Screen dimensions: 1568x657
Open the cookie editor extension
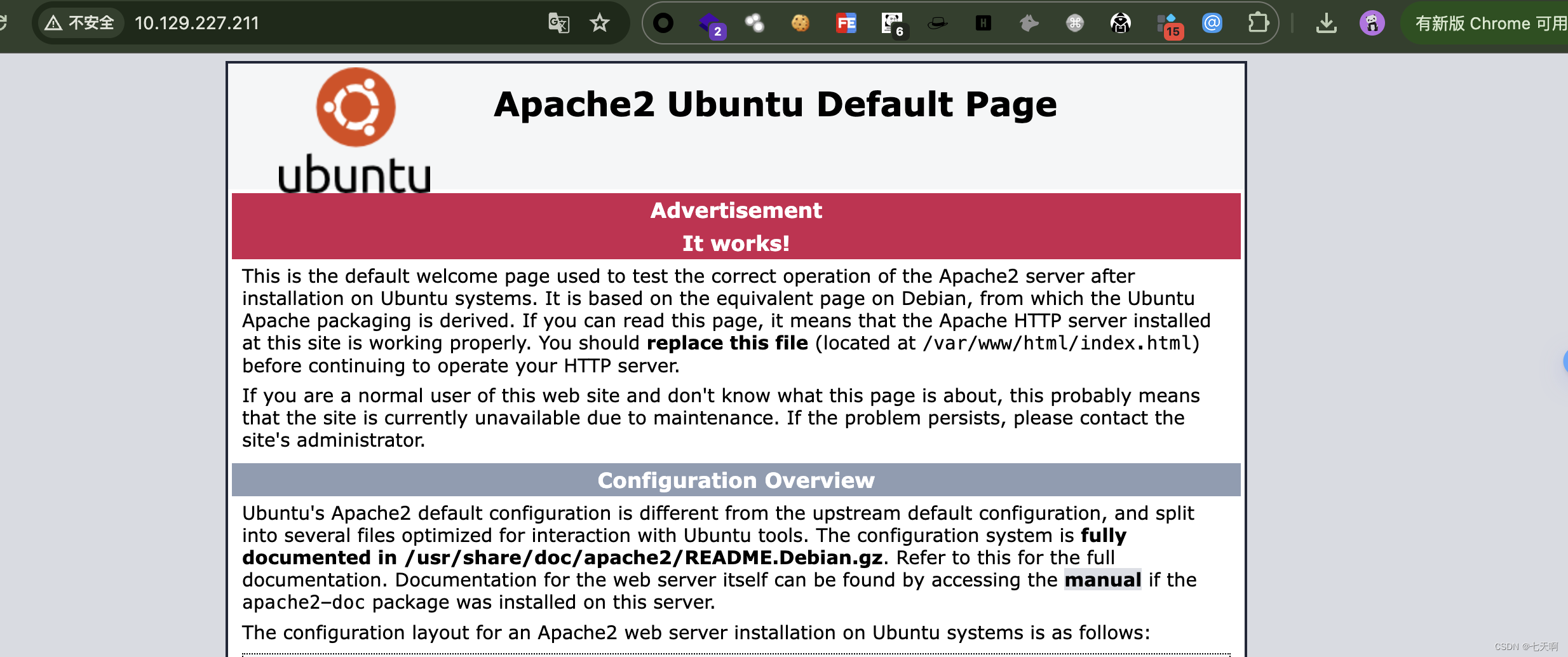(x=800, y=24)
